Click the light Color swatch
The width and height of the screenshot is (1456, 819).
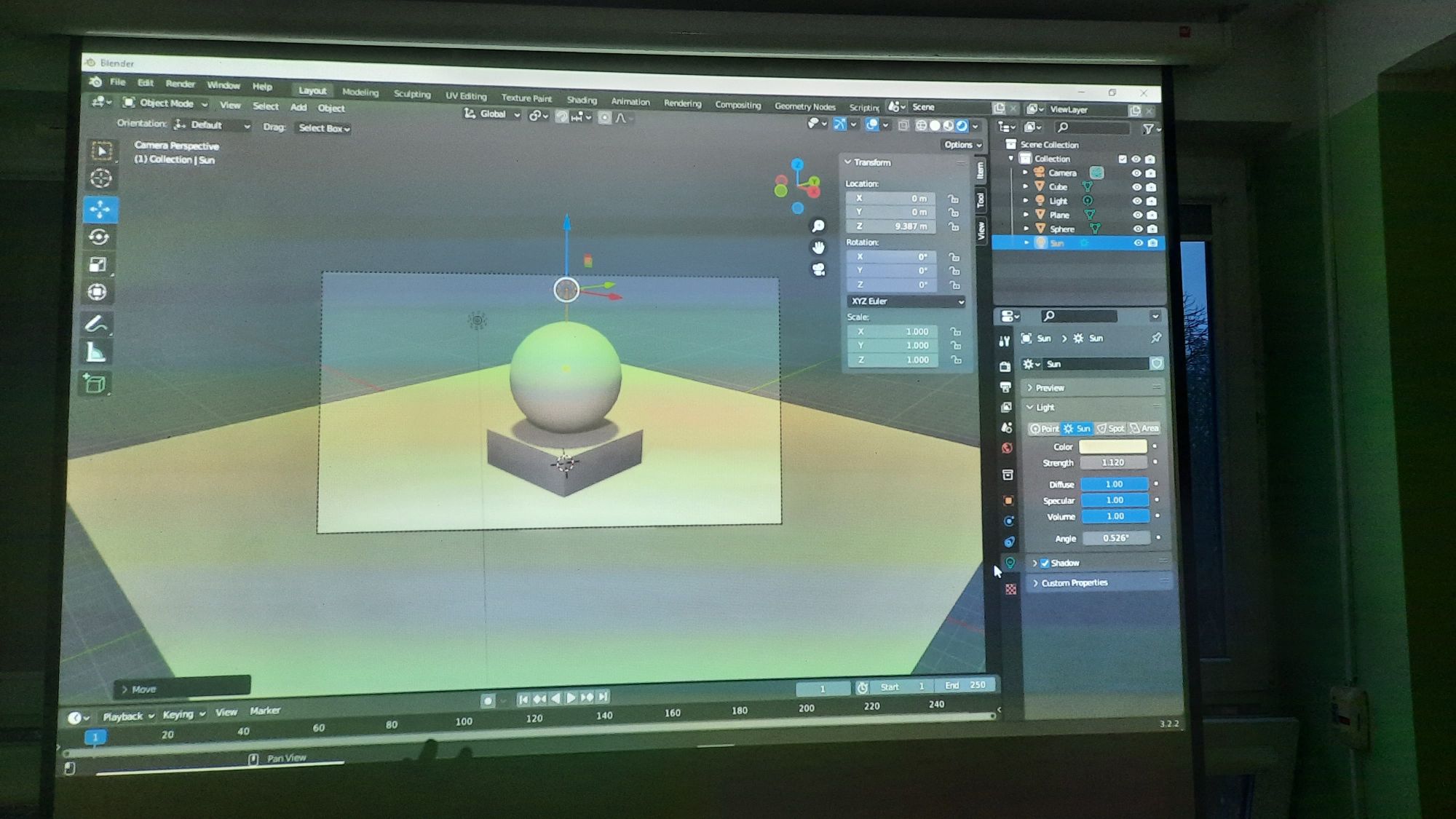(x=1113, y=446)
